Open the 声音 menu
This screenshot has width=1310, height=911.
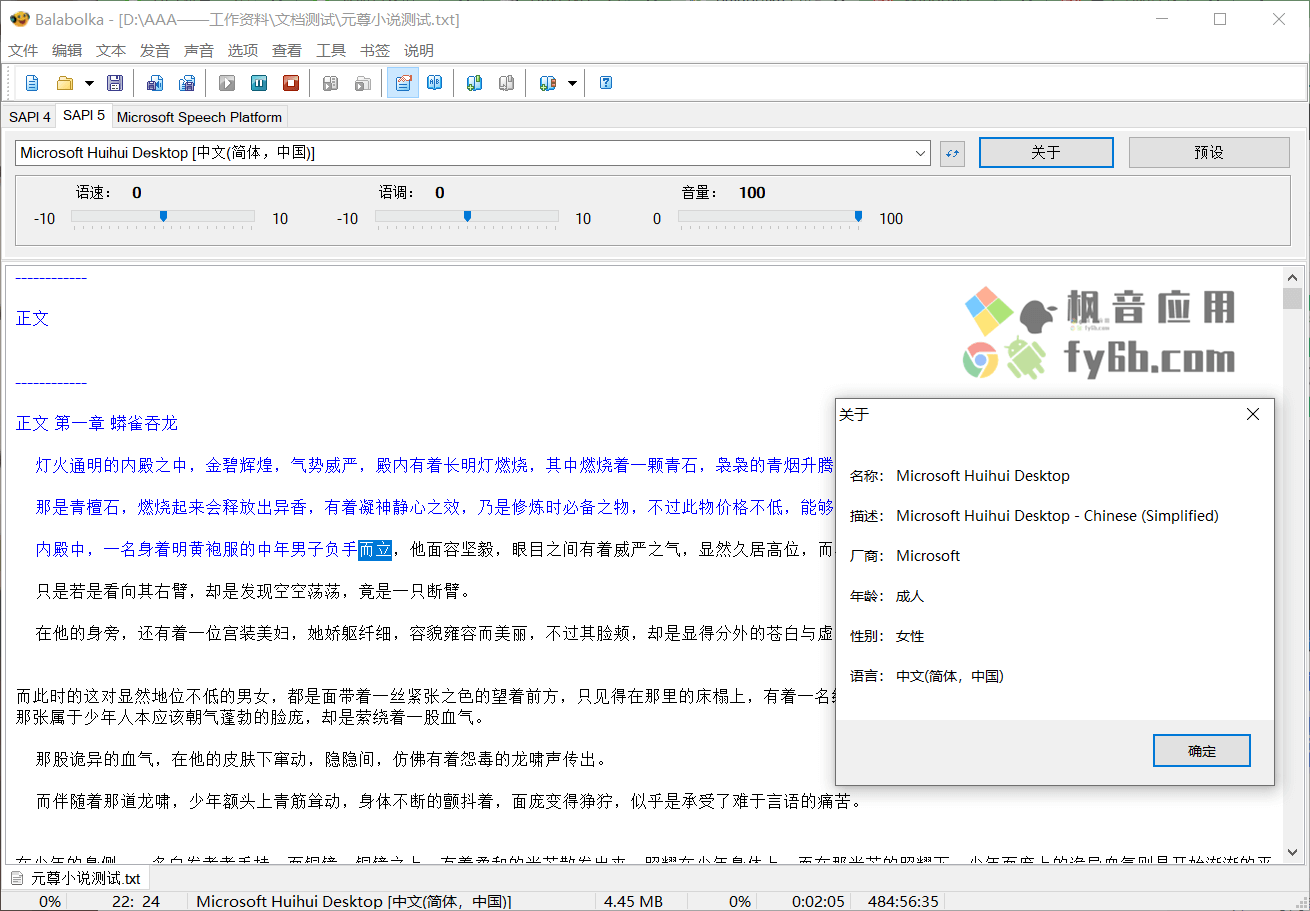tap(199, 50)
